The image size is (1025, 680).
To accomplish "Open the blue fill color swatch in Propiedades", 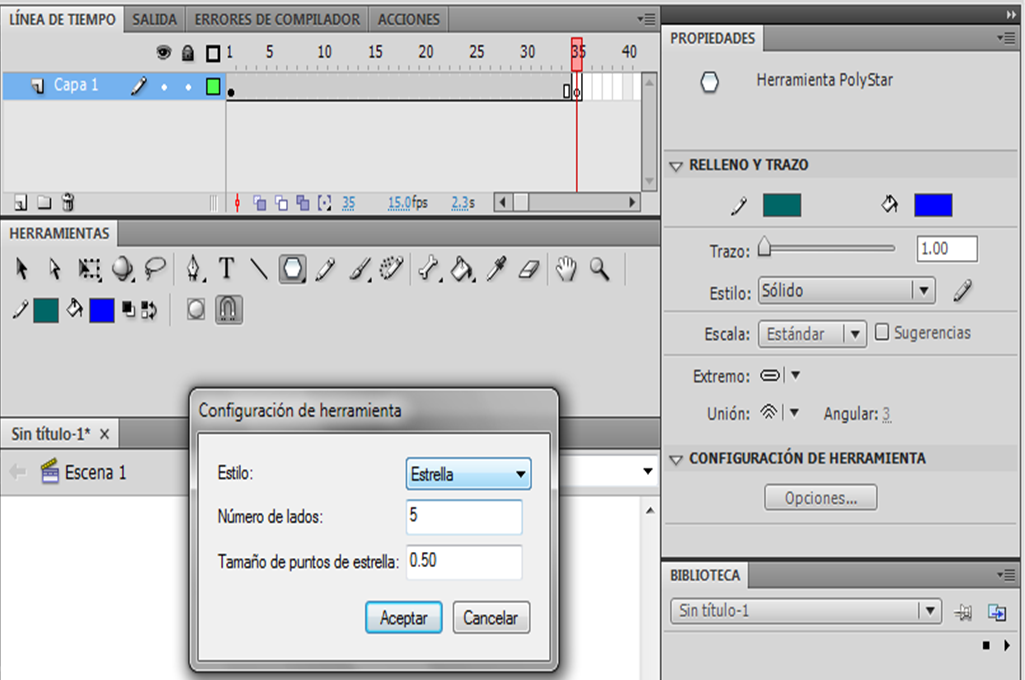I will tap(932, 205).
